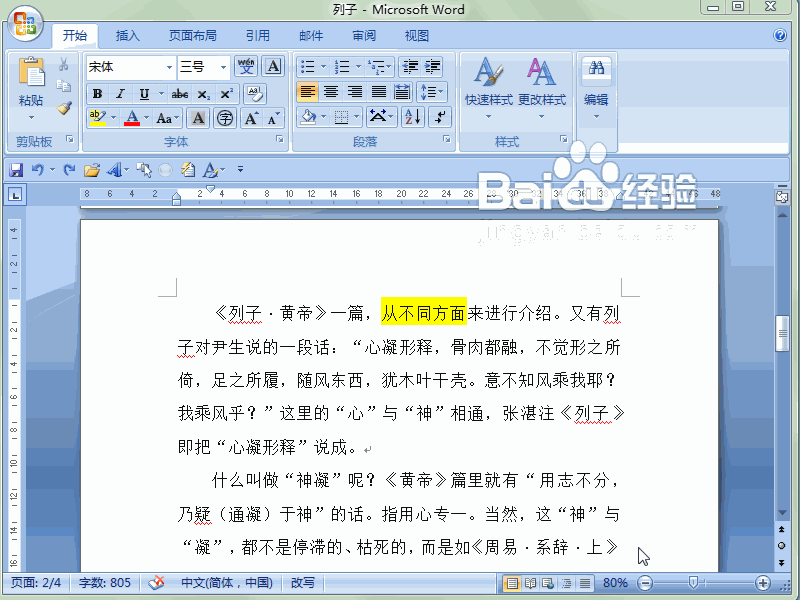Viewport: 800px width, 600px height.
Task: Toggle Bold formatting
Action: point(97,93)
